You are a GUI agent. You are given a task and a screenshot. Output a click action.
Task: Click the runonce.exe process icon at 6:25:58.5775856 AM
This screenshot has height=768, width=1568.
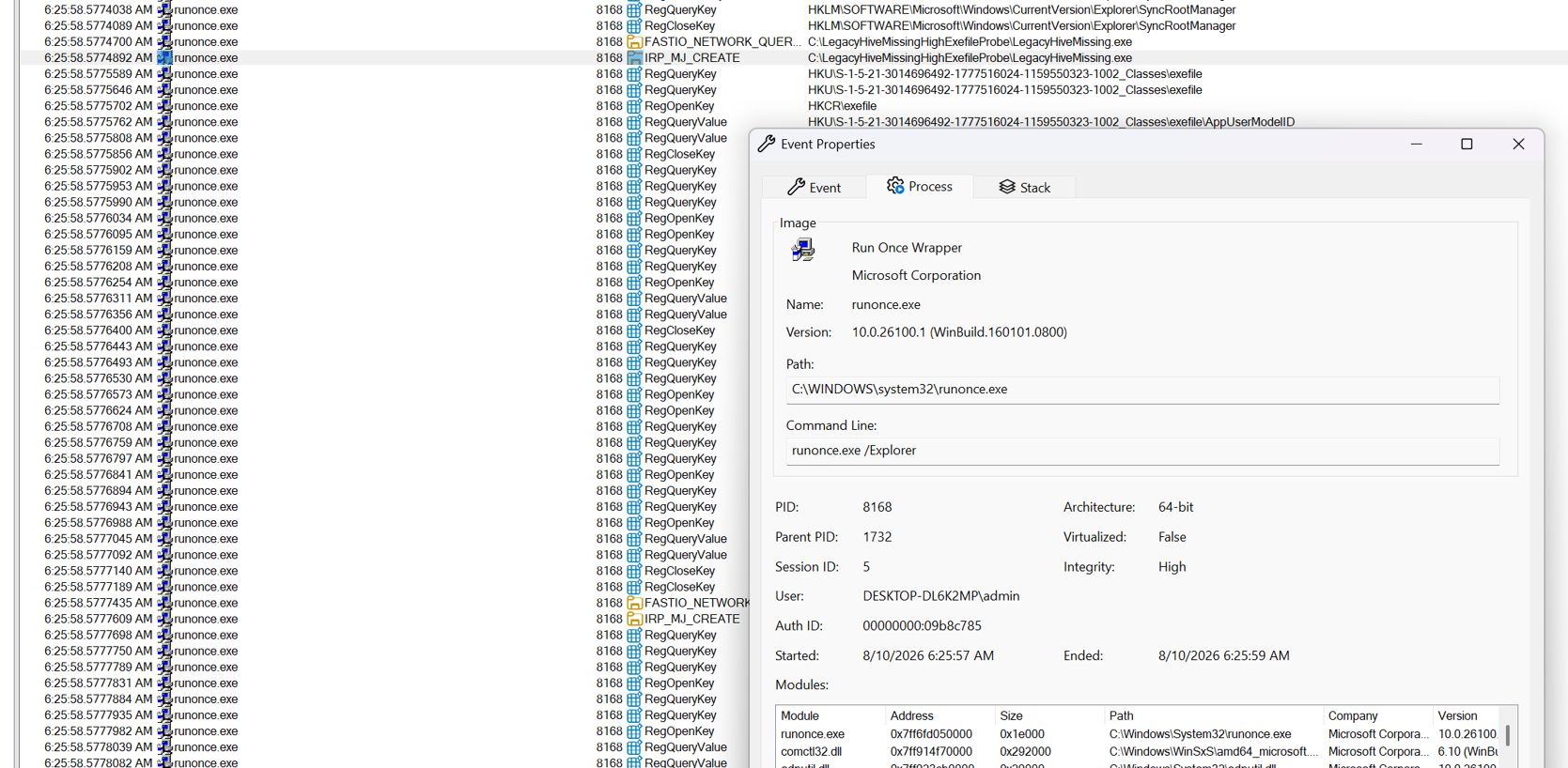coord(164,153)
